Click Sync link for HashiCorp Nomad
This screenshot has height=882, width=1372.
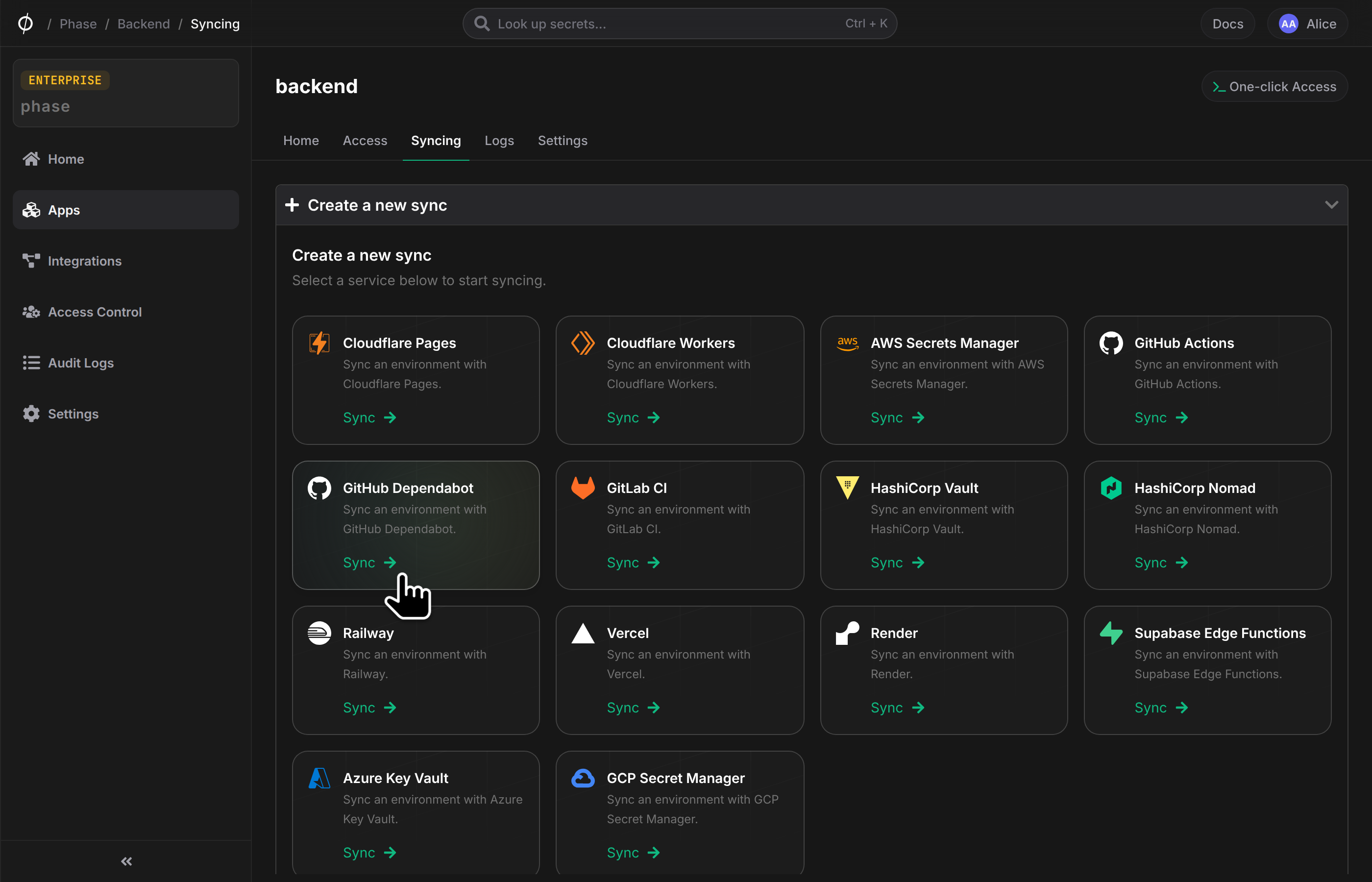point(1161,563)
